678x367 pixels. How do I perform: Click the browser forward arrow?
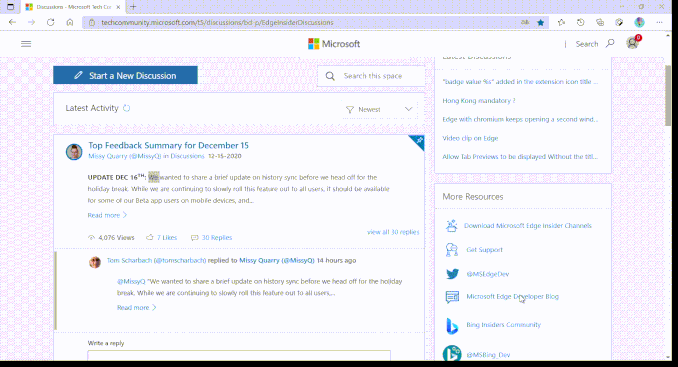(31, 22)
